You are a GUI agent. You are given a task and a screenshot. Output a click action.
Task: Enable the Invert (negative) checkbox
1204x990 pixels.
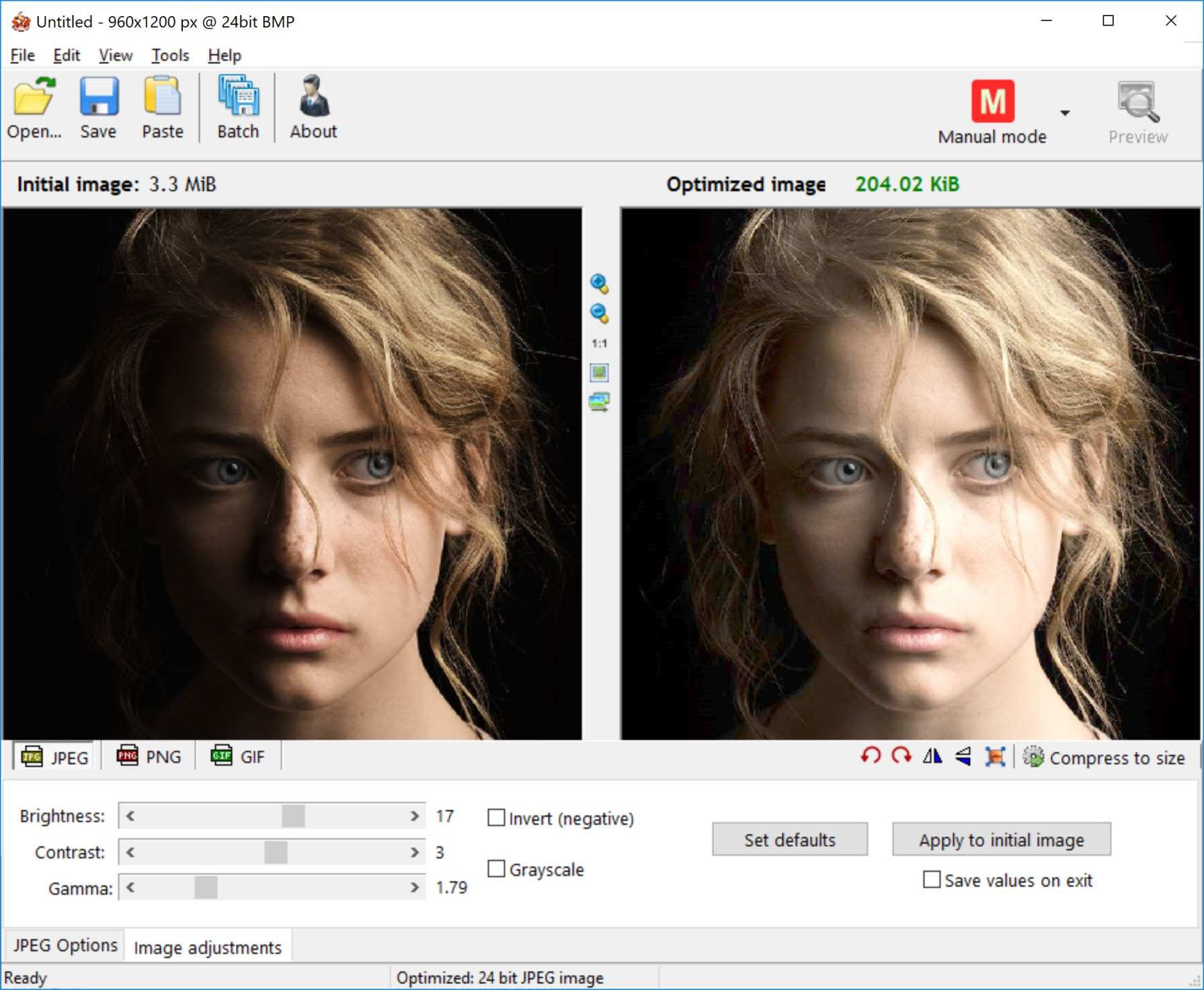click(x=496, y=818)
